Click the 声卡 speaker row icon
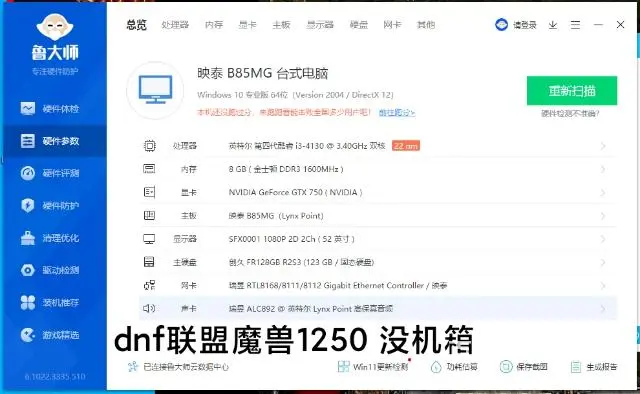 149,308
